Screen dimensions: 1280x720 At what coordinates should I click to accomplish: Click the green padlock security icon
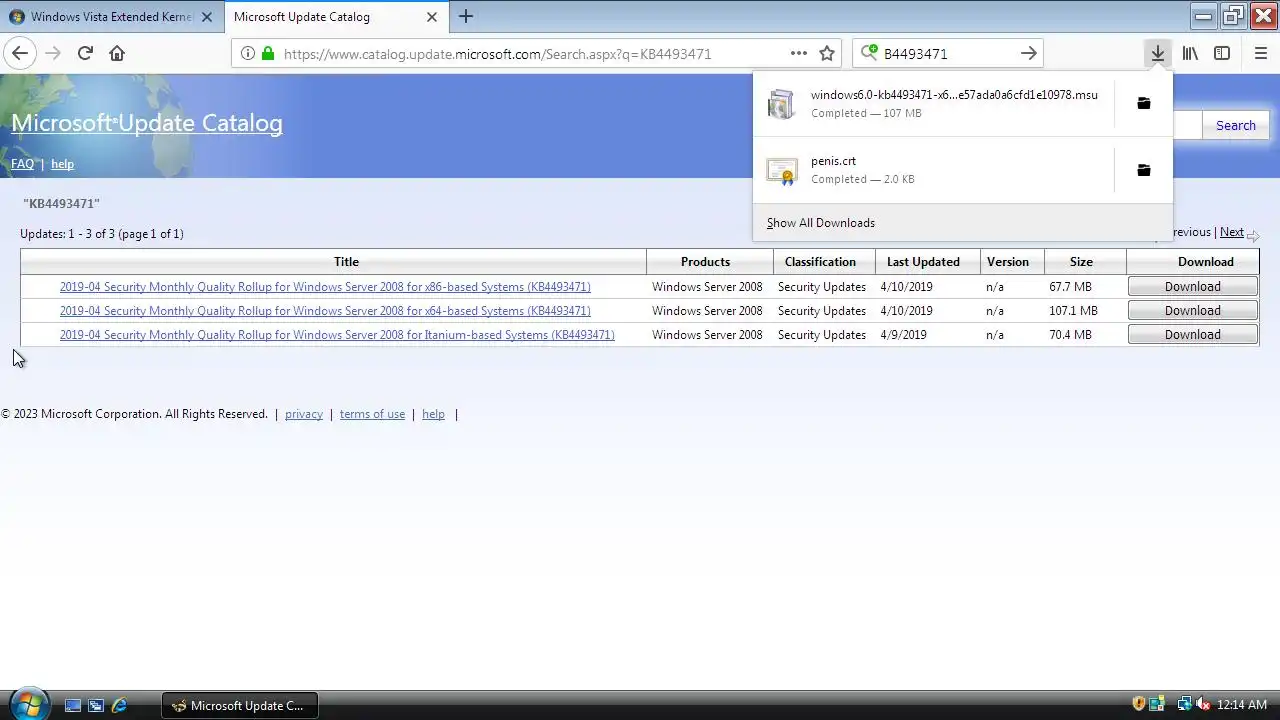(267, 53)
